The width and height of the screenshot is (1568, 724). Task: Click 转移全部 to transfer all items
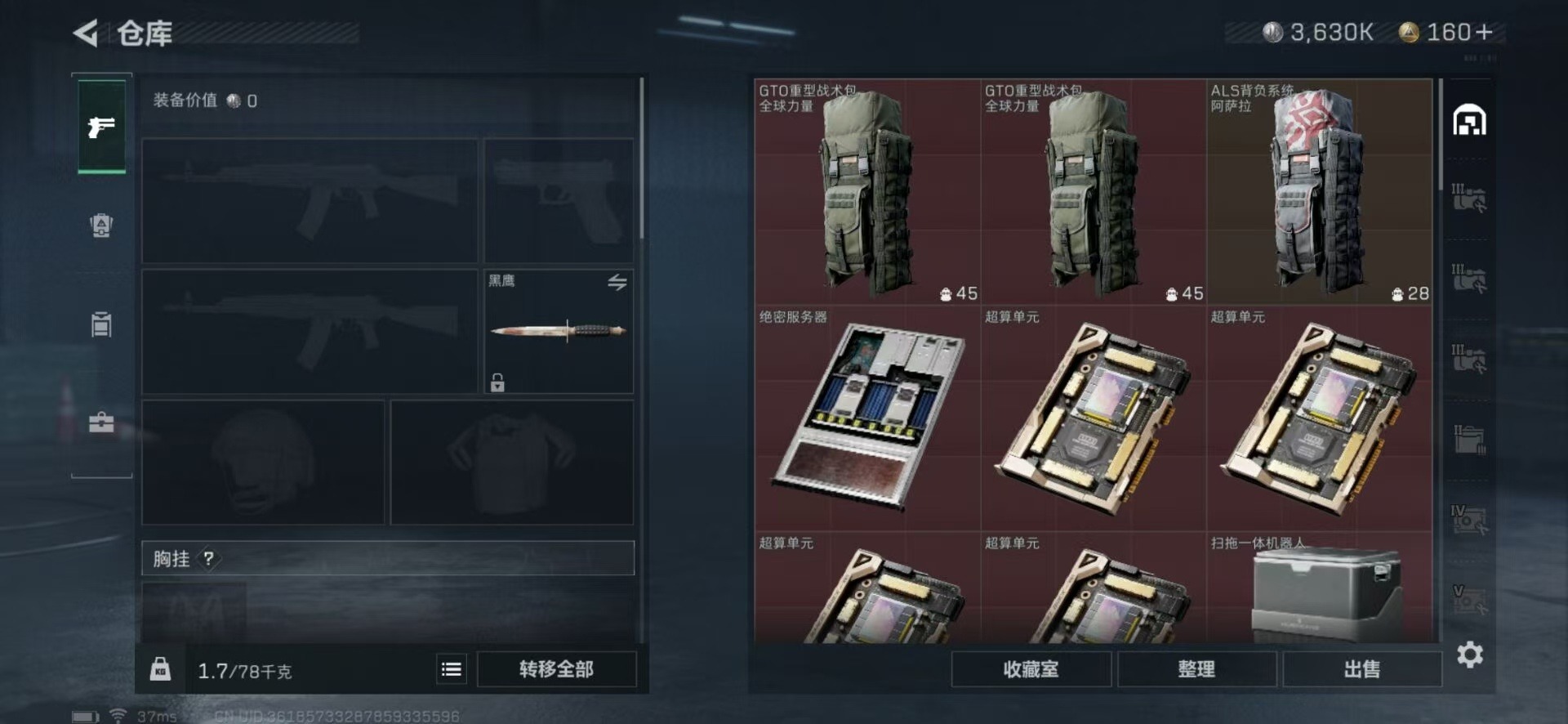pyautogui.click(x=556, y=669)
